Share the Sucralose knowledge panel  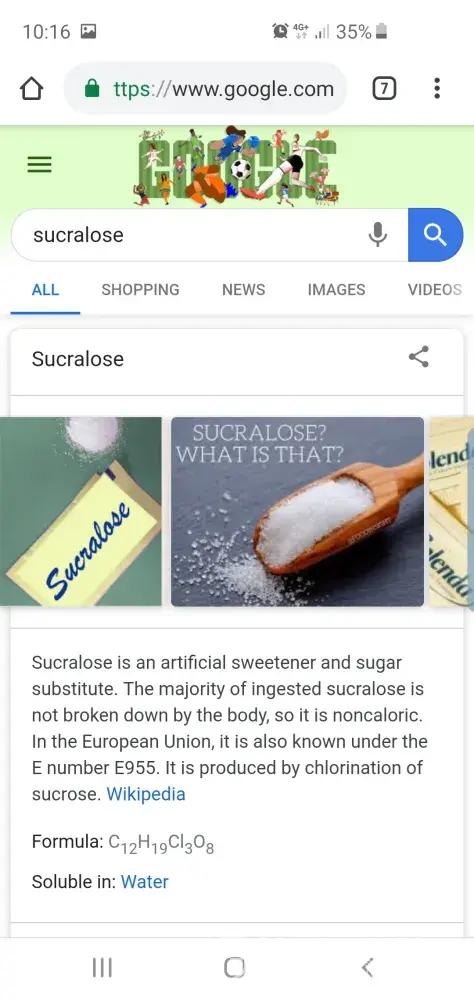419,357
